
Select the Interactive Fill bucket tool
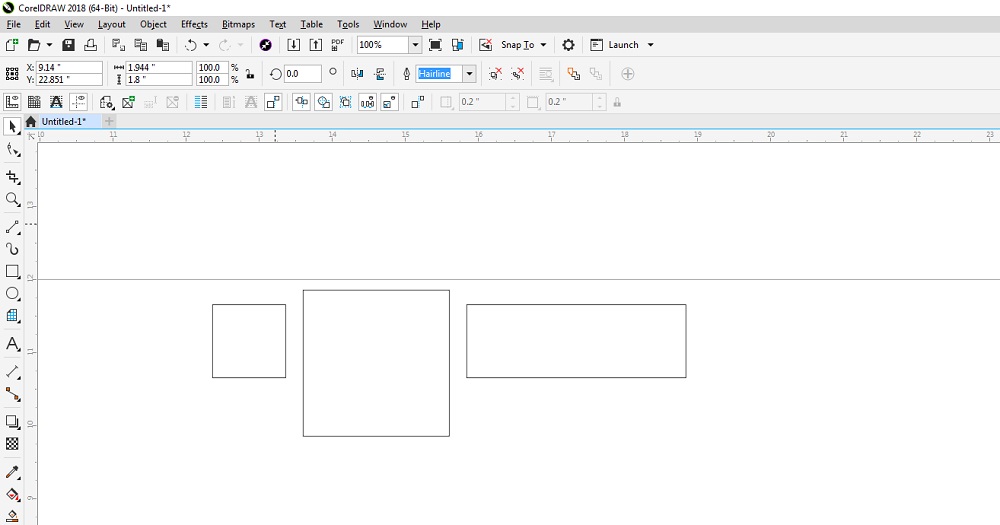coord(12,494)
